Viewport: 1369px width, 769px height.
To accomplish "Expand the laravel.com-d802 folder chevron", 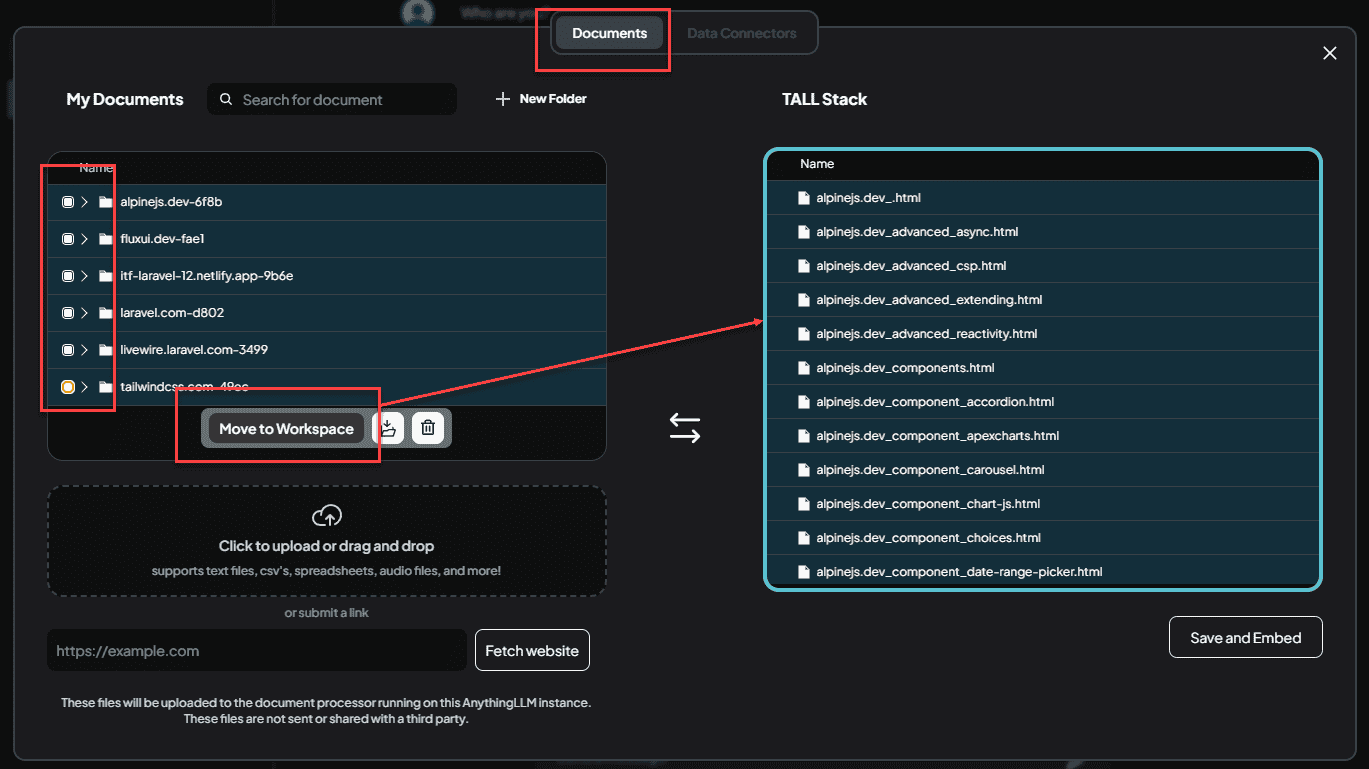I will [85, 313].
